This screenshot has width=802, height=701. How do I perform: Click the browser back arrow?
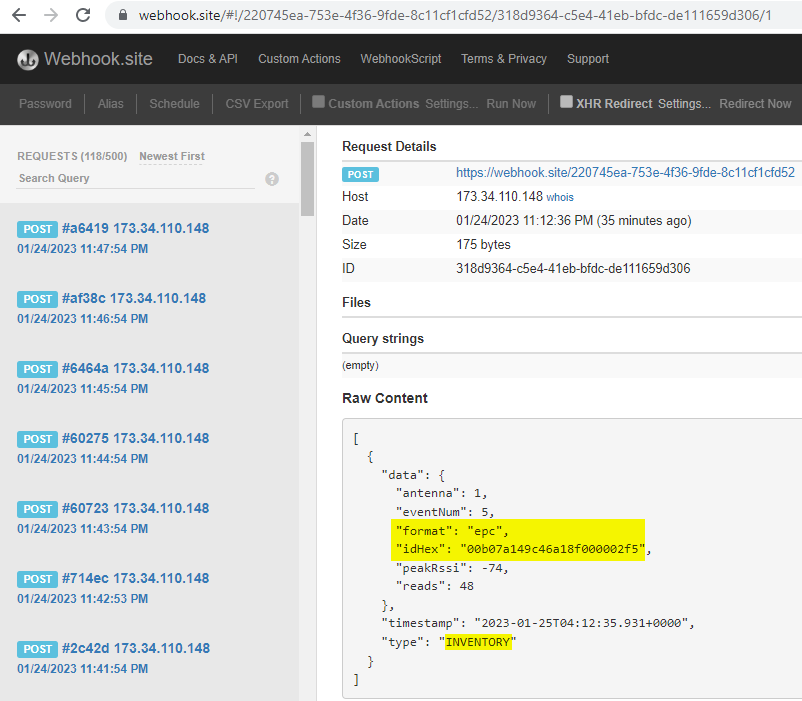(x=18, y=15)
